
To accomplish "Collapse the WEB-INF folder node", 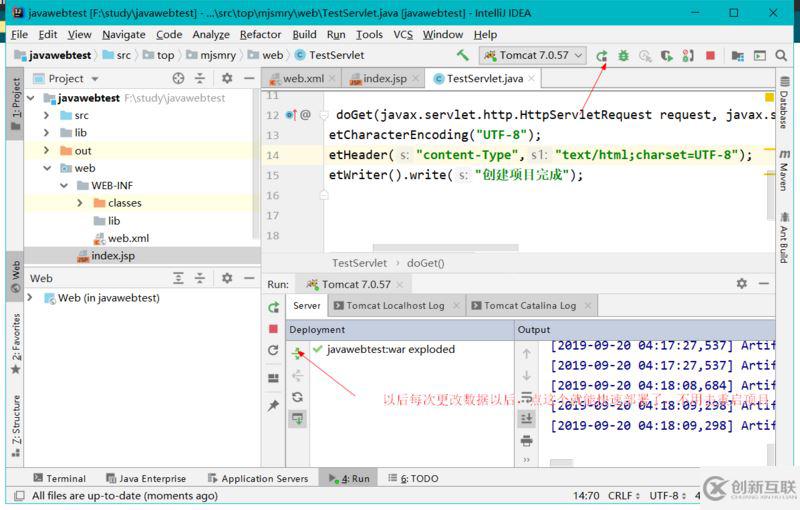I will (64, 186).
